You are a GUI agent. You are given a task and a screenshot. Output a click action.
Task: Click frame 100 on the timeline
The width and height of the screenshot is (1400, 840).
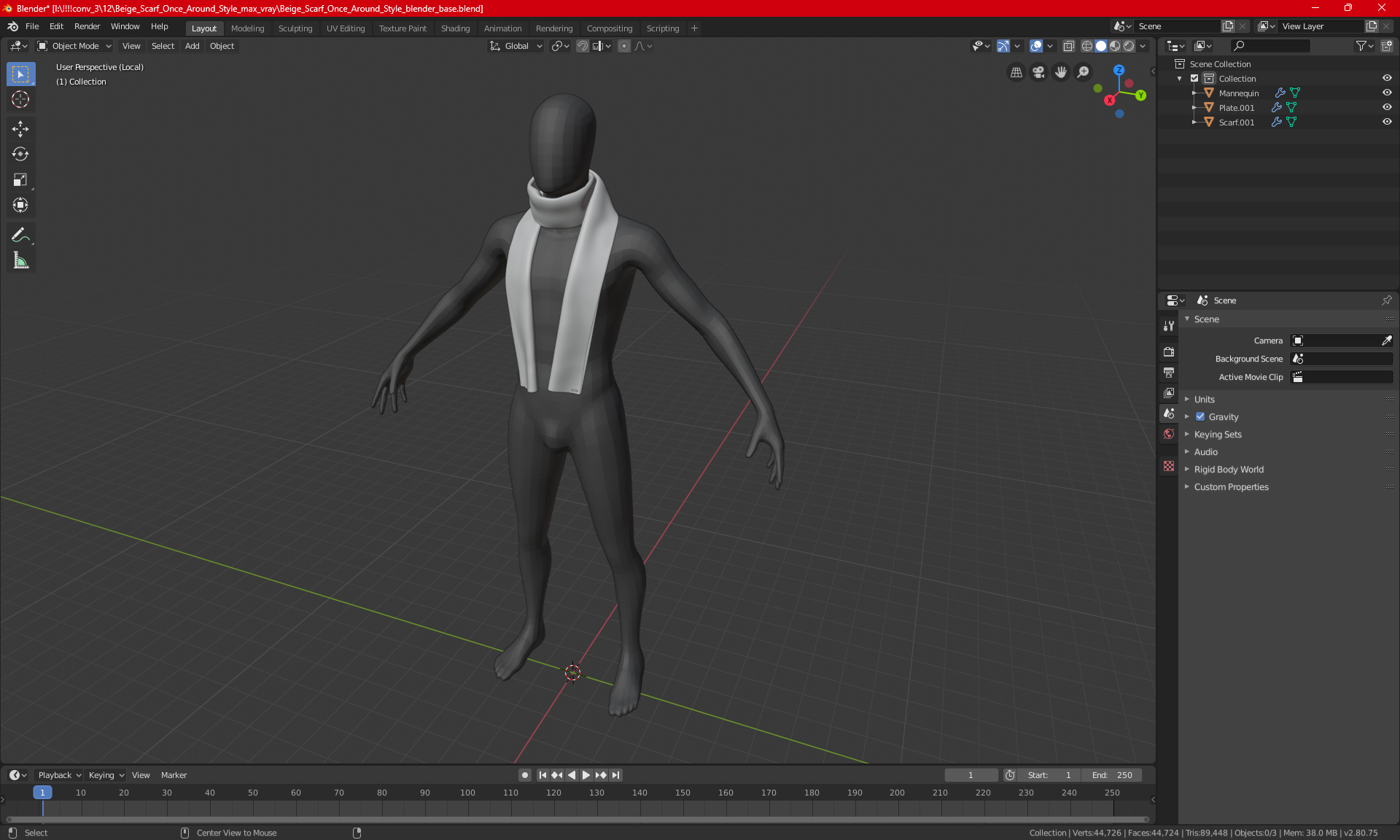click(x=467, y=793)
